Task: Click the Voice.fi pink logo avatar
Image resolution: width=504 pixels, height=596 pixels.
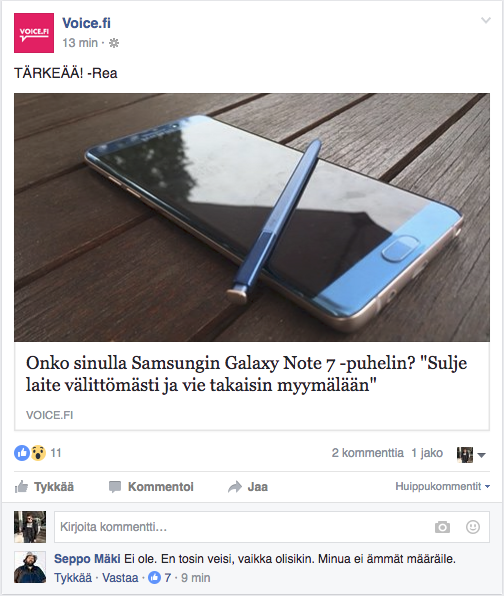Action: click(x=34, y=33)
